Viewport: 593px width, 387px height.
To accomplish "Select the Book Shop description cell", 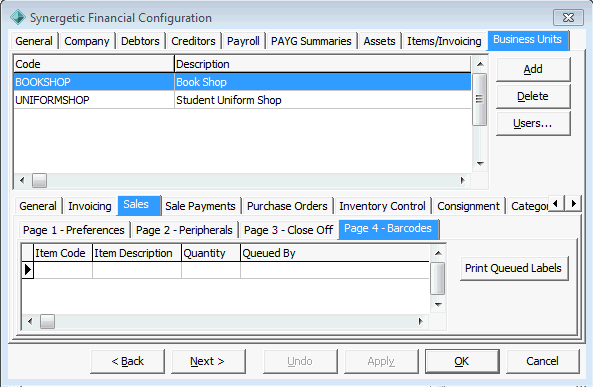I will click(x=323, y=82).
